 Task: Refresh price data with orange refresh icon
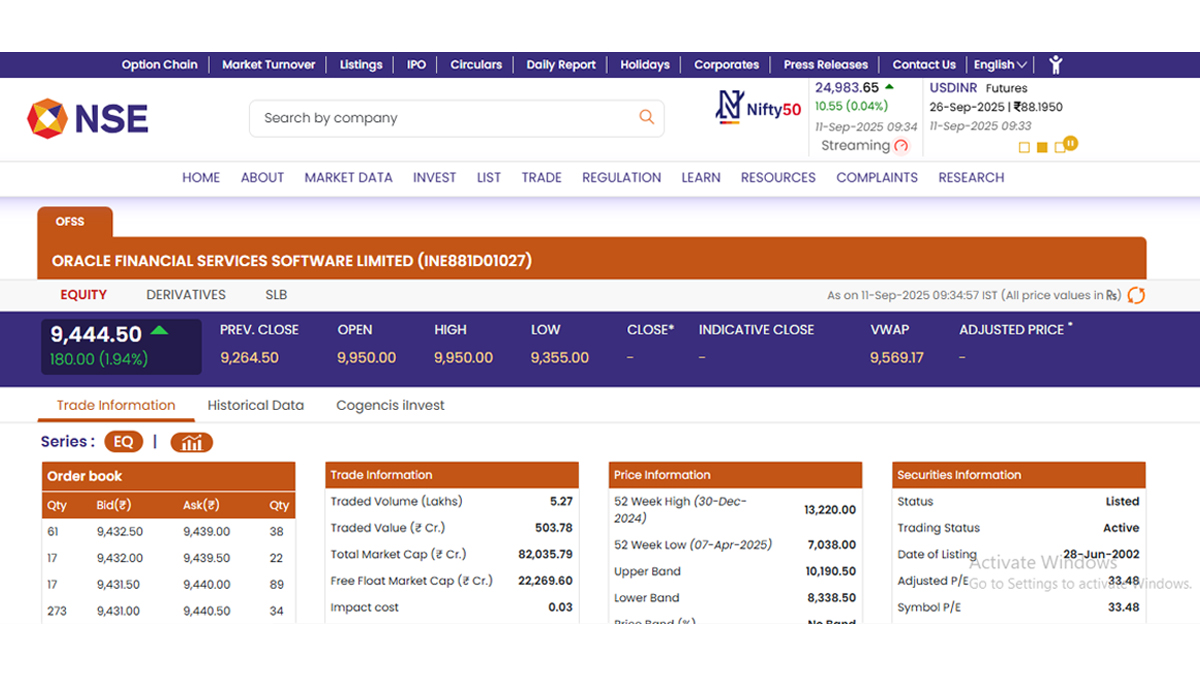[x=1136, y=295]
